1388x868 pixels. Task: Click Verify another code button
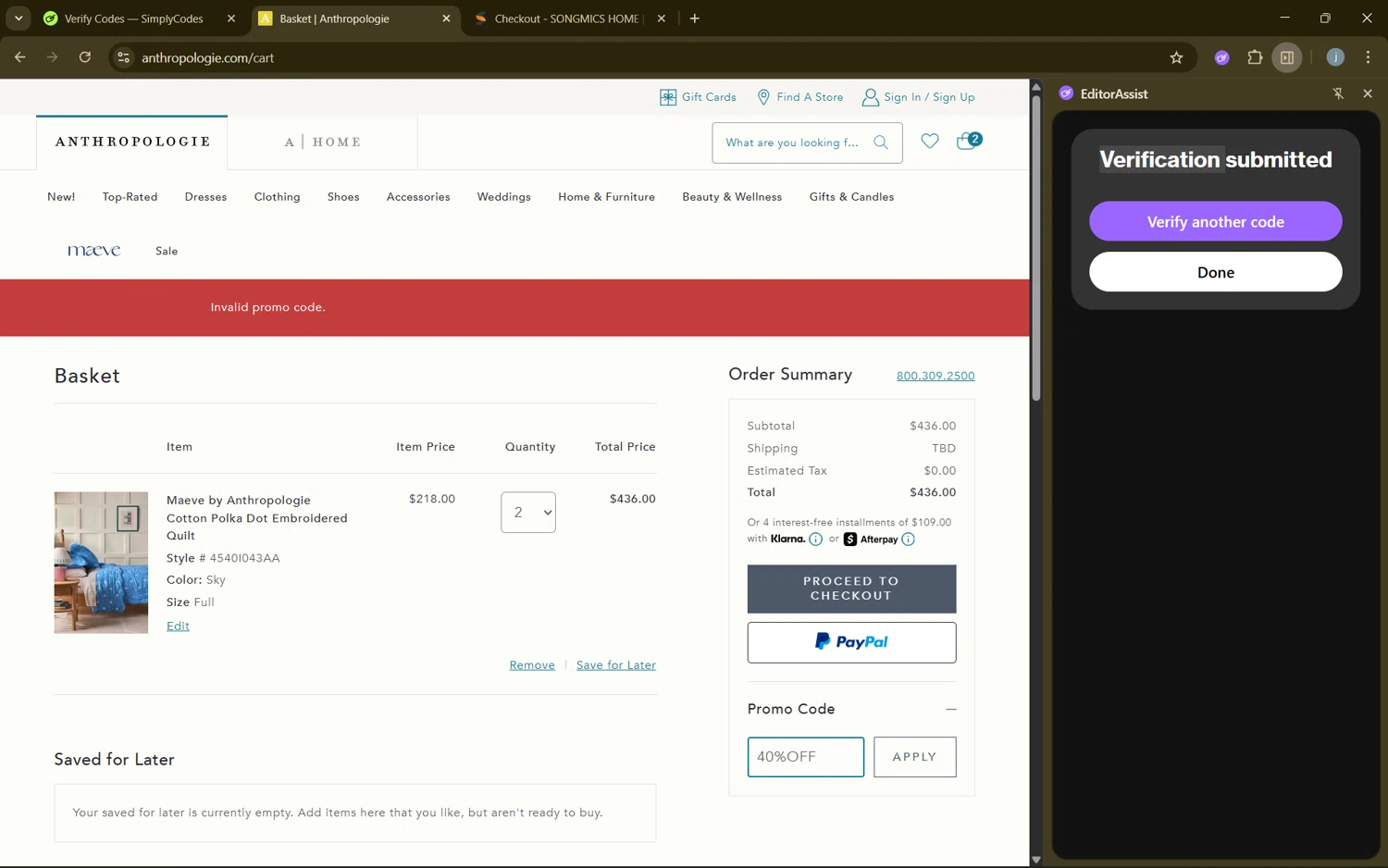click(1215, 221)
